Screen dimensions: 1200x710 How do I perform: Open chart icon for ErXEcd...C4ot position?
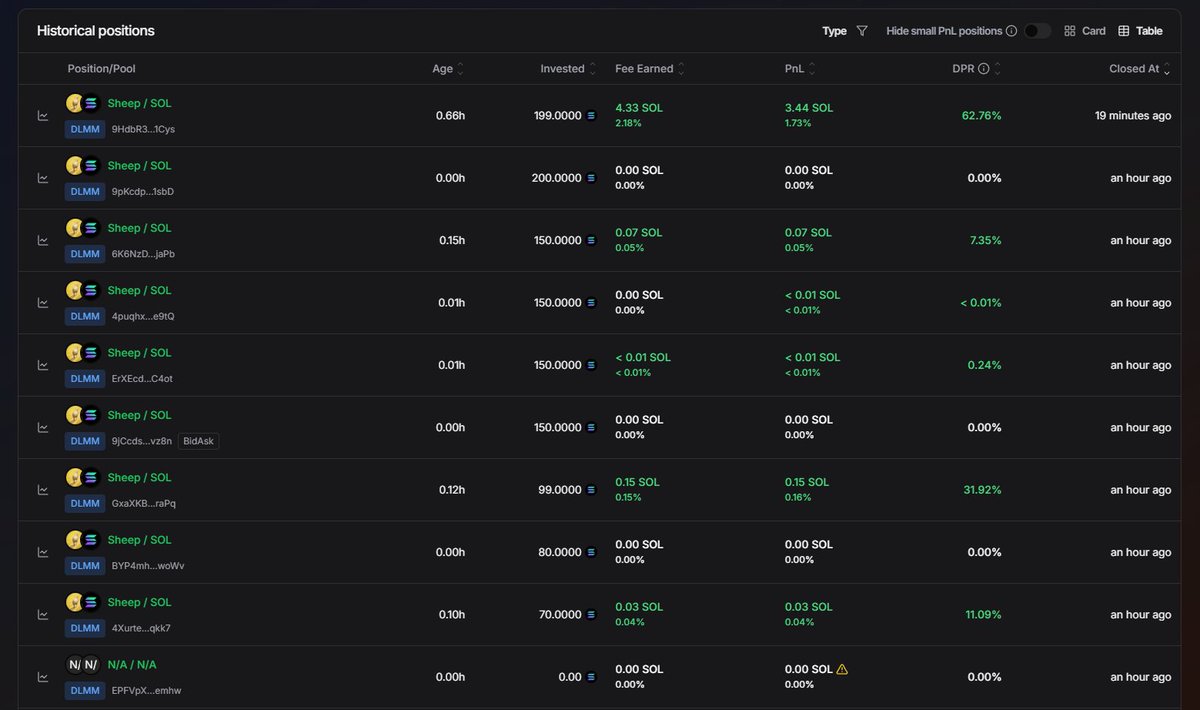tap(43, 365)
